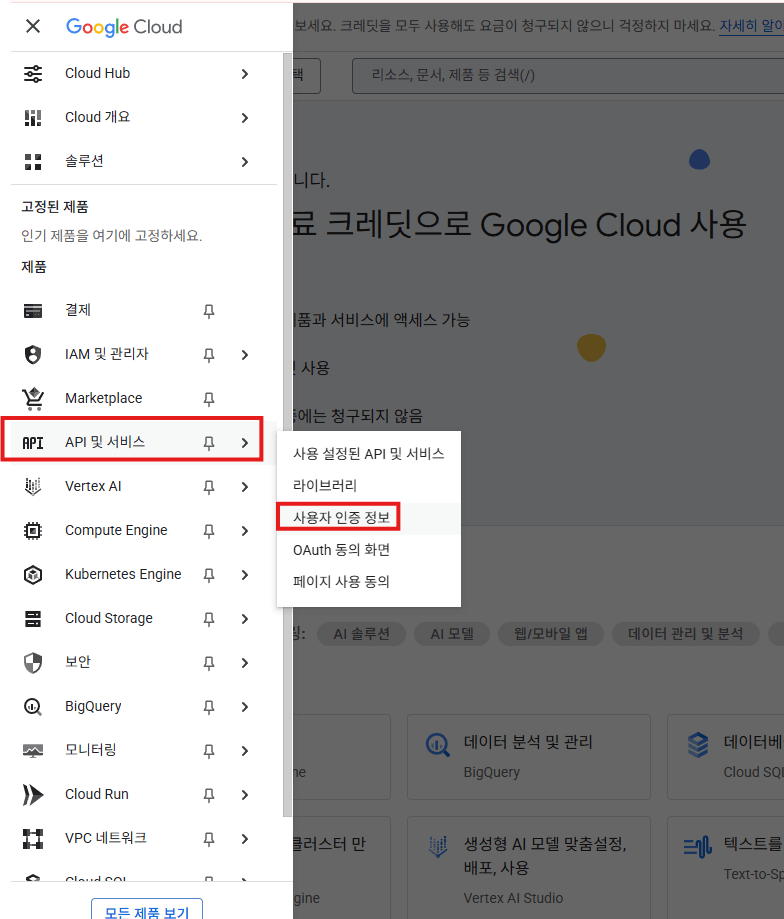The width and height of the screenshot is (784, 919).
Task: Click the Compute Engine chip icon
Action: click(x=33, y=530)
